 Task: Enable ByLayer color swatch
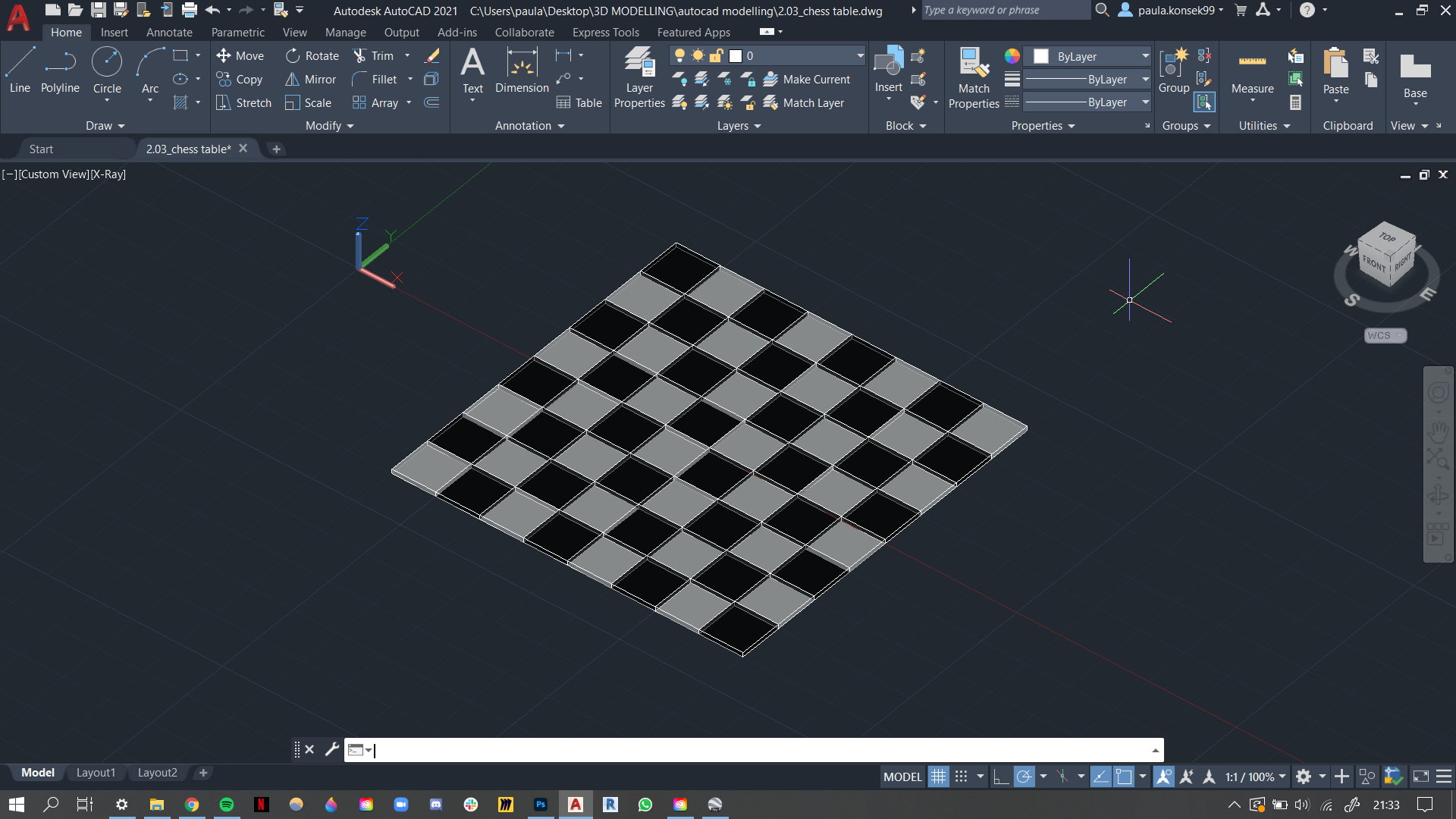[x=1041, y=55]
